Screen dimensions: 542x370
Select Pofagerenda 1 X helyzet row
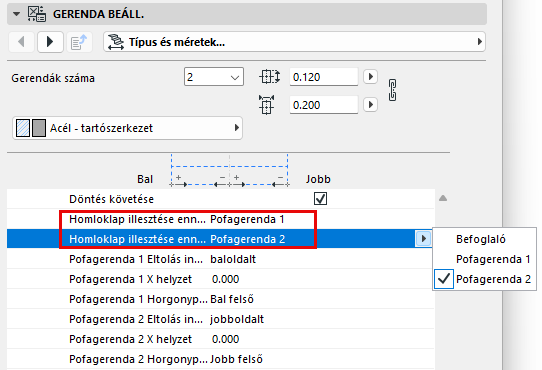tap(221, 279)
